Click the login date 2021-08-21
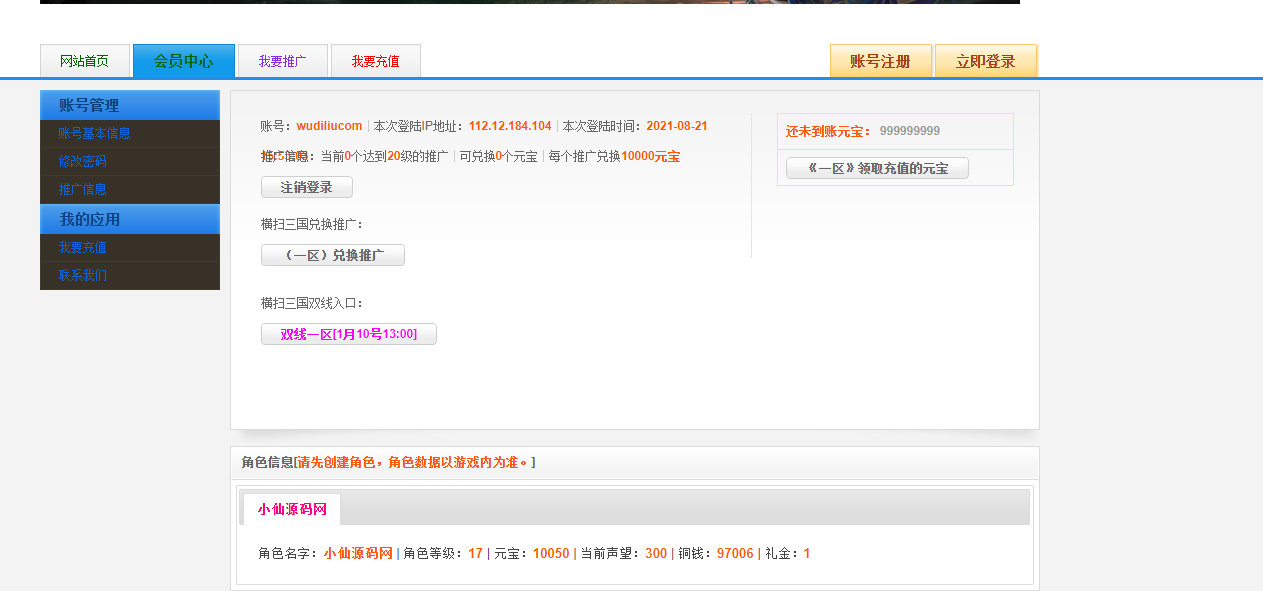The width and height of the screenshot is (1263, 591). point(677,126)
